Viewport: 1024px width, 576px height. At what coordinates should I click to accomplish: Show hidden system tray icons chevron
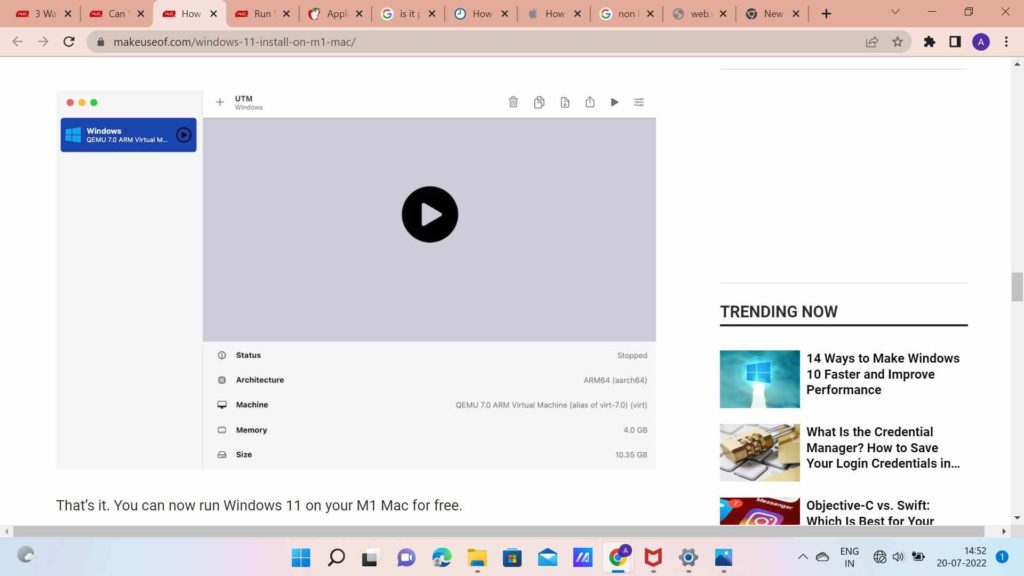(803, 556)
